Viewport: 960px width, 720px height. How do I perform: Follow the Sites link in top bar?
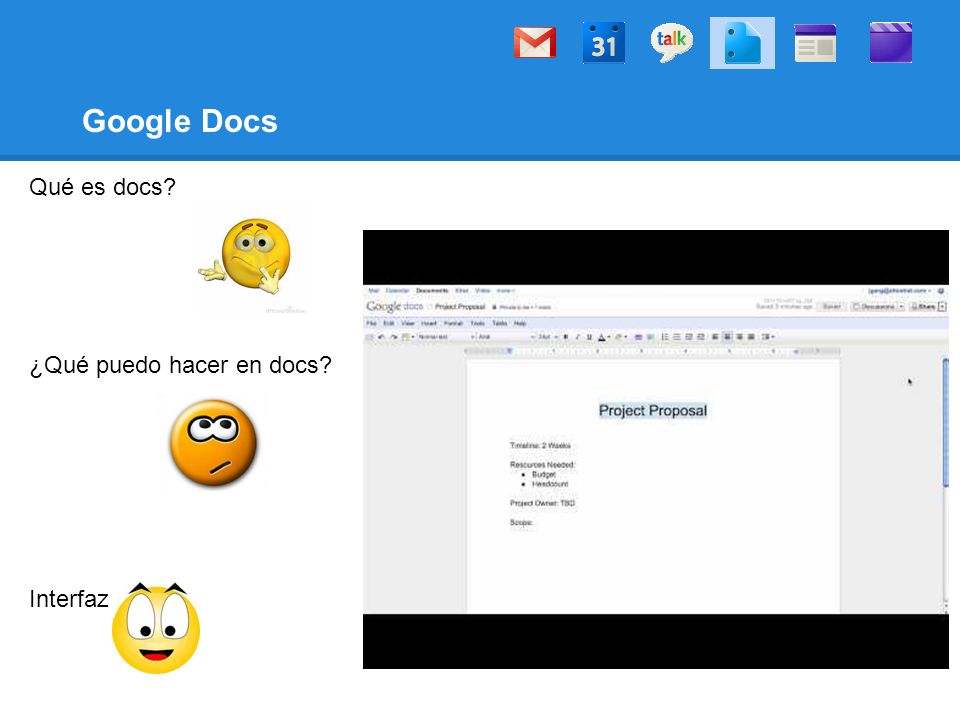pyautogui.click(x=462, y=291)
